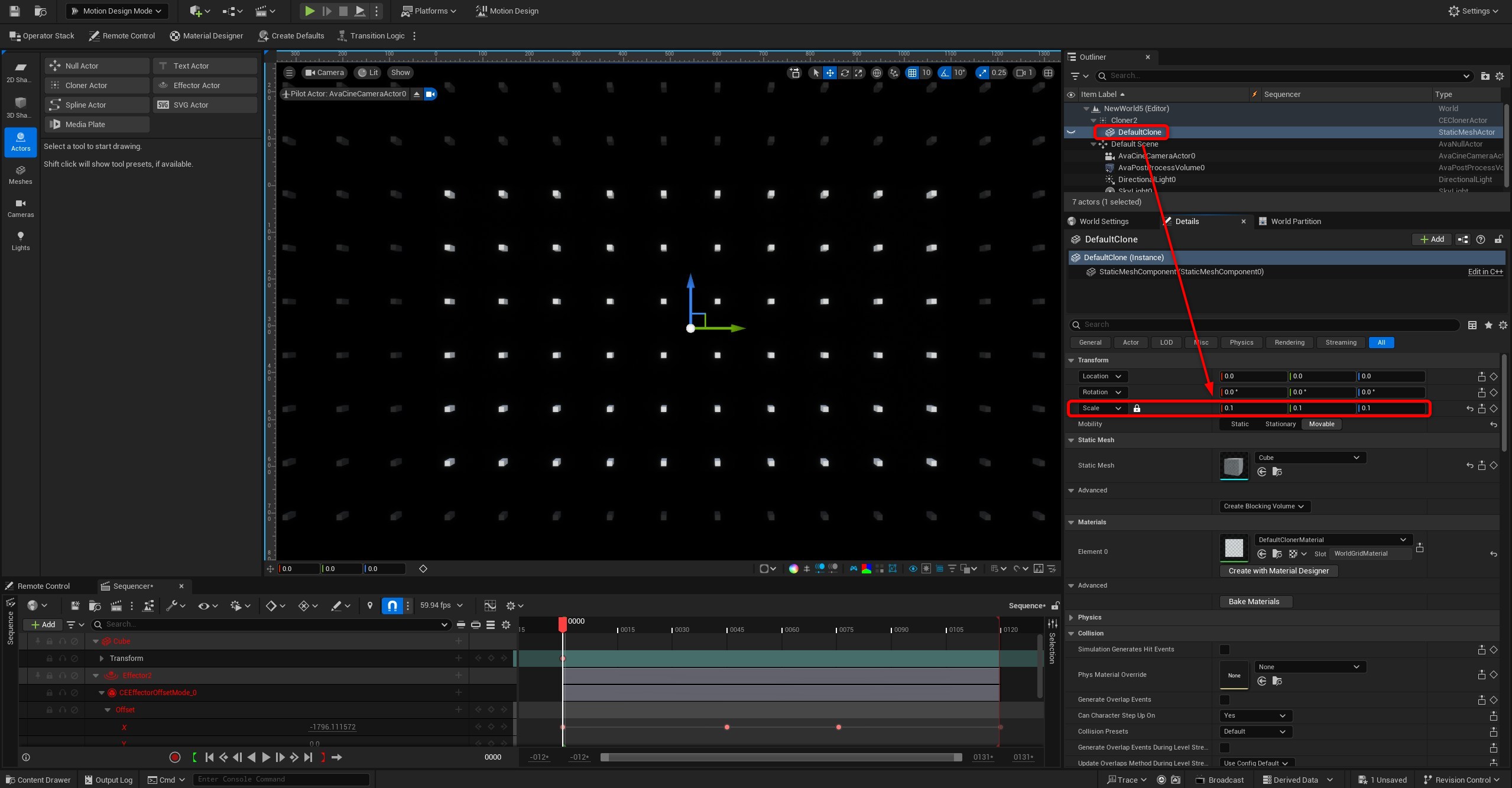Click the Scale lock icon
1512x788 pixels.
[x=1137, y=408]
